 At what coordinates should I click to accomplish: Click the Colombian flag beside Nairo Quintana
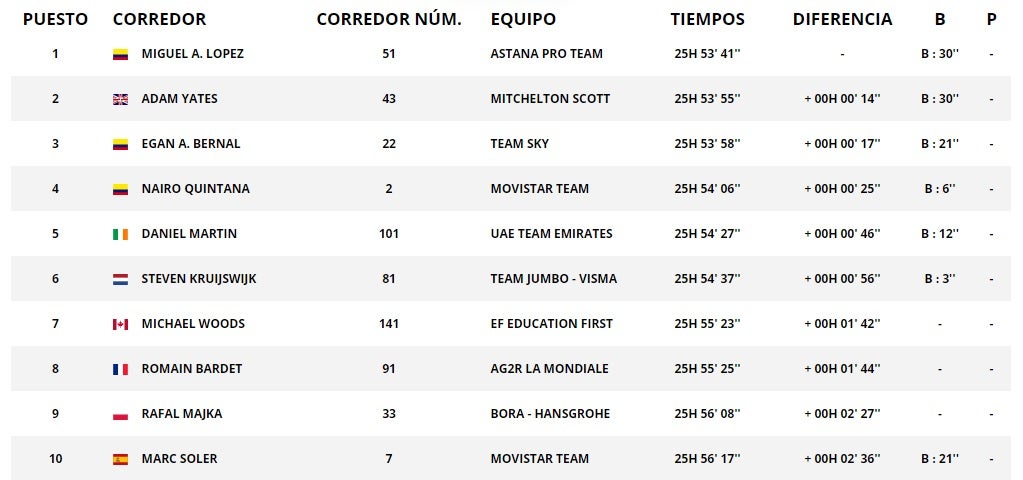click(x=120, y=189)
